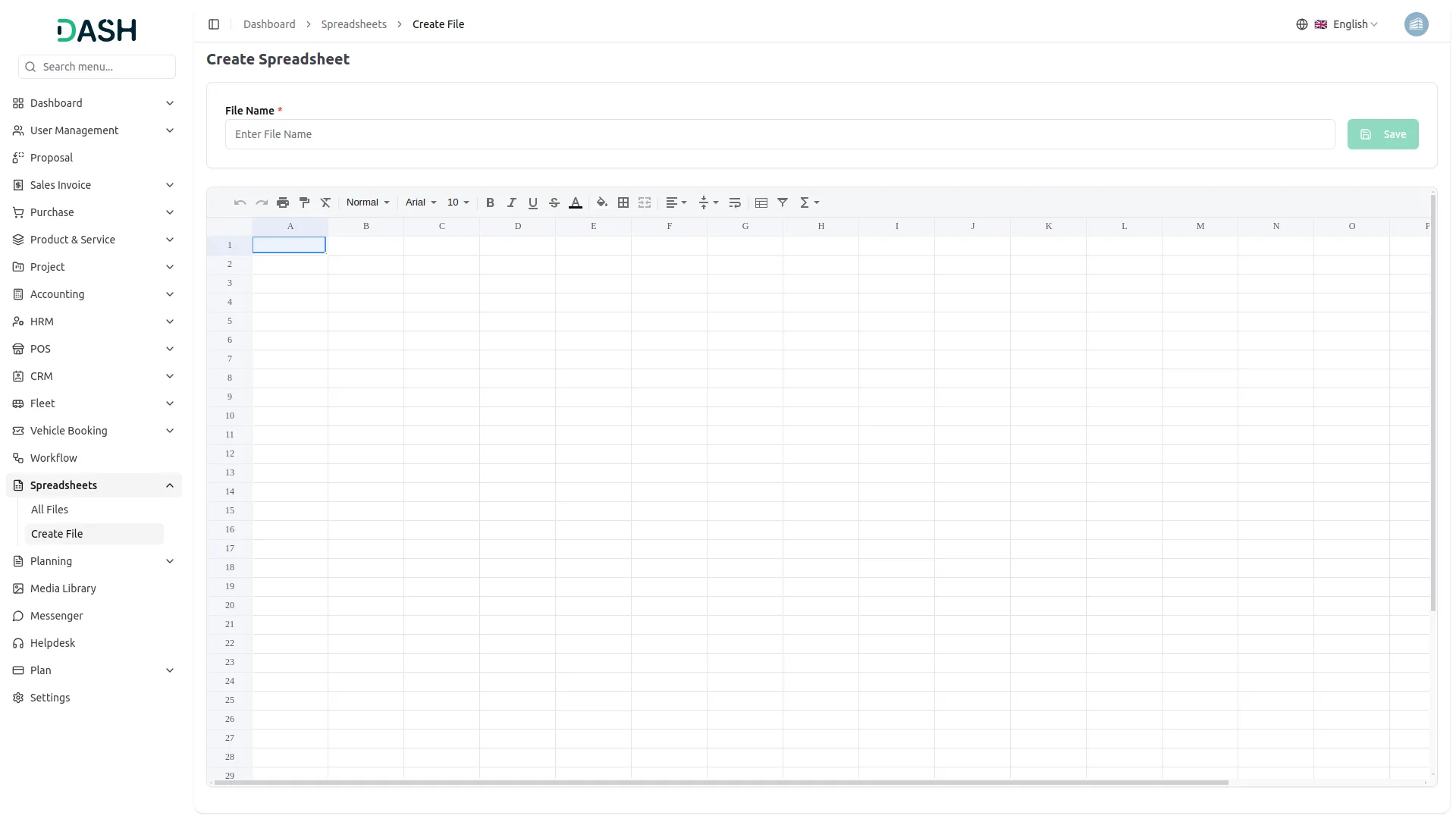Expand the Accounting menu
The height and width of the screenshot is (819, 1456).
pos(94,294)
